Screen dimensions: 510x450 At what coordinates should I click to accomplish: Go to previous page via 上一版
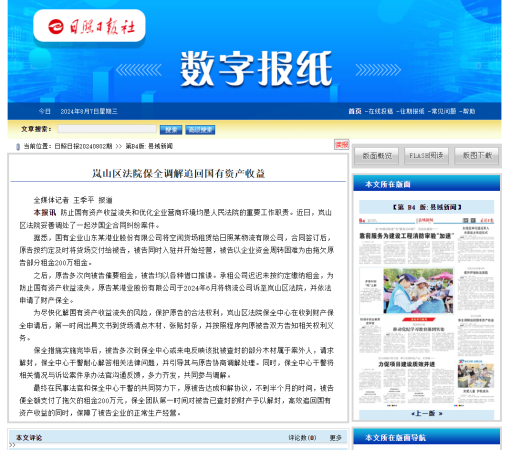point(427,413)
